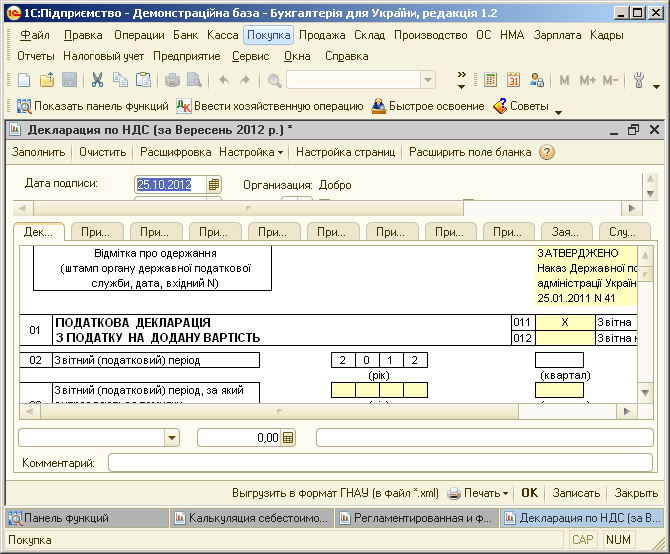Image resolution: width=670 pixels, height=554 pixels.
Task: Open the Calendar icon showing 31
Action: 513,80
